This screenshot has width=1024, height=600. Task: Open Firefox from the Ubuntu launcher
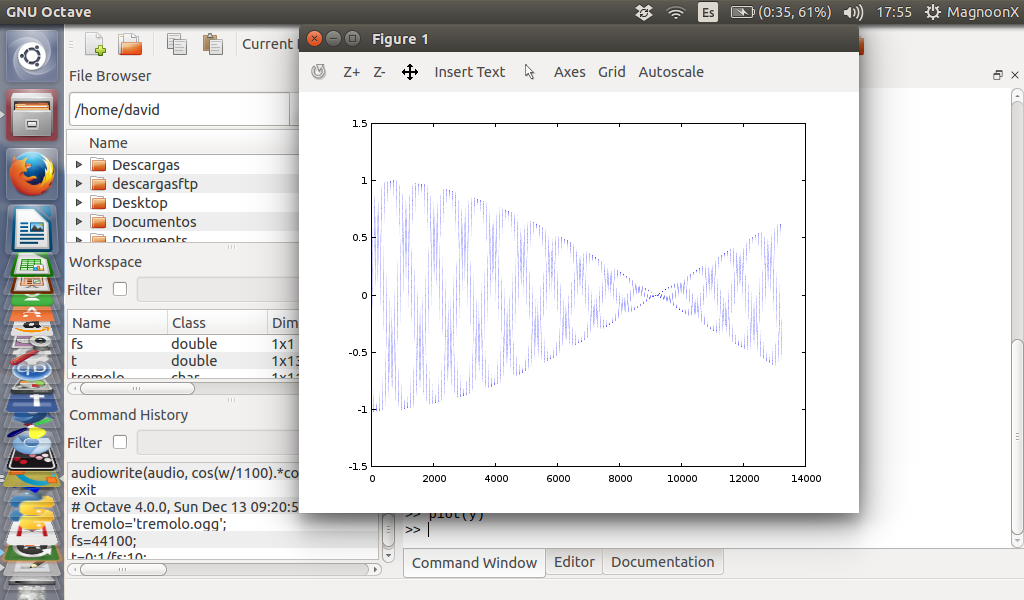[x=32, y=174]
